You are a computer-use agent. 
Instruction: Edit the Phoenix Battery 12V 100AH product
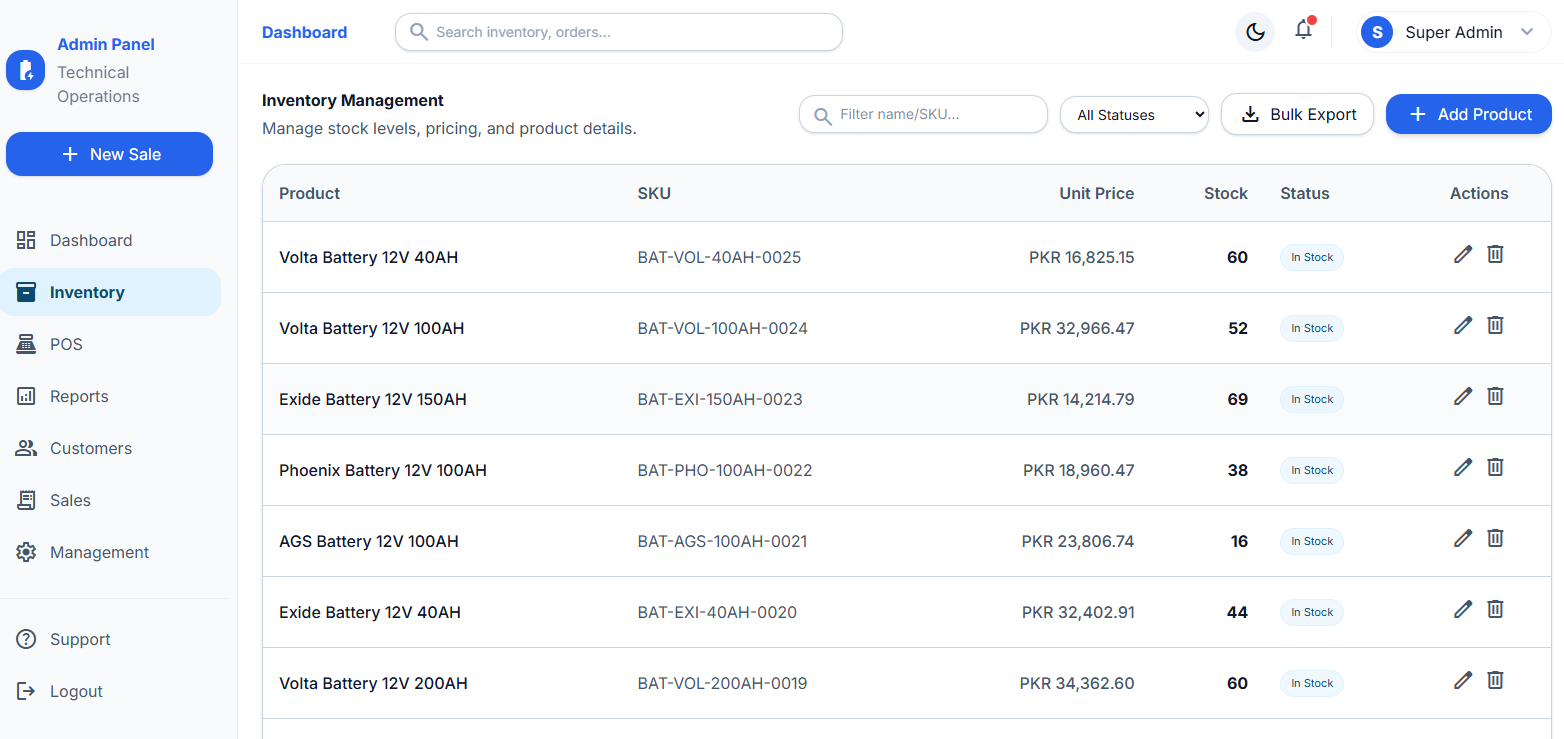tap(1463, 467)
